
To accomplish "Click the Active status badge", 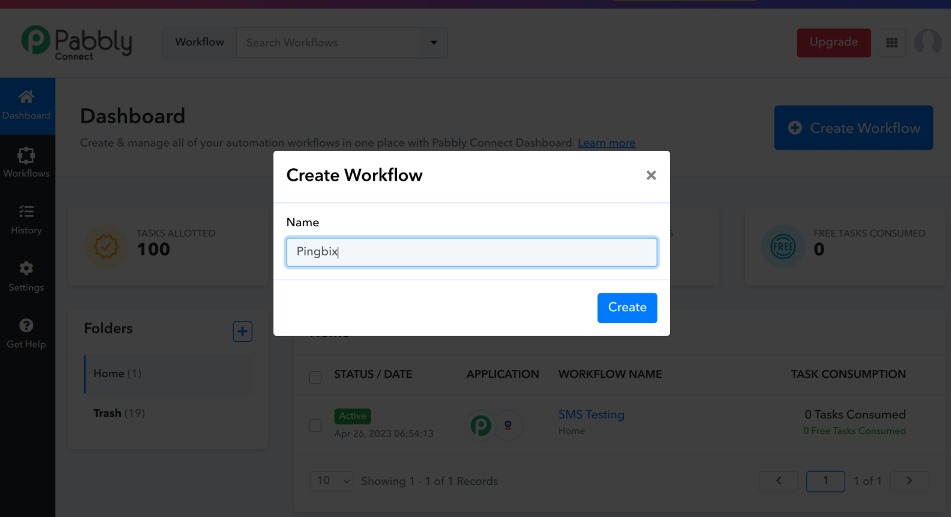I will point(352,416).
